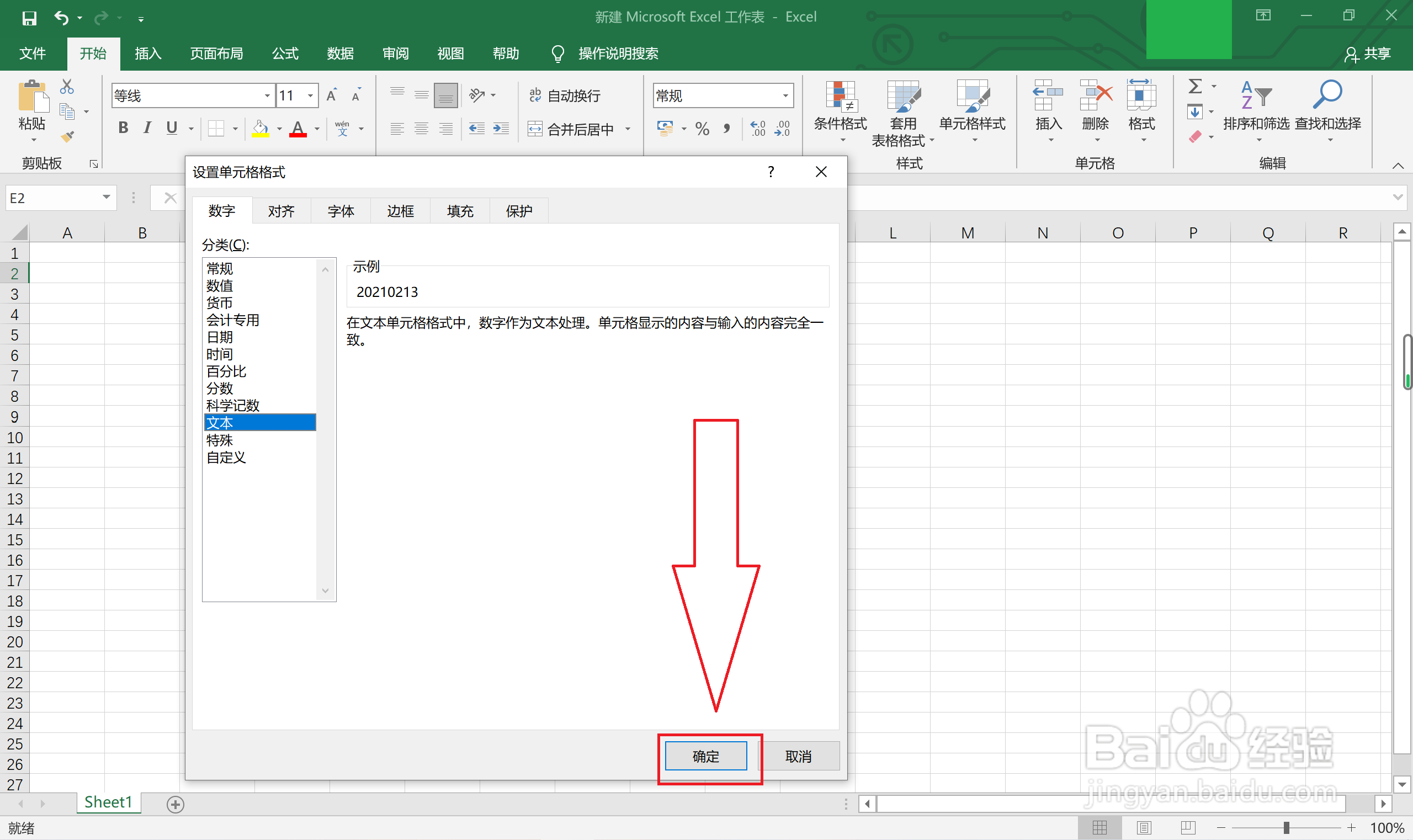The width and height of the screenshot is (1413, 840).
Task: Toggle Bold formatting
Action: point(123,129)
